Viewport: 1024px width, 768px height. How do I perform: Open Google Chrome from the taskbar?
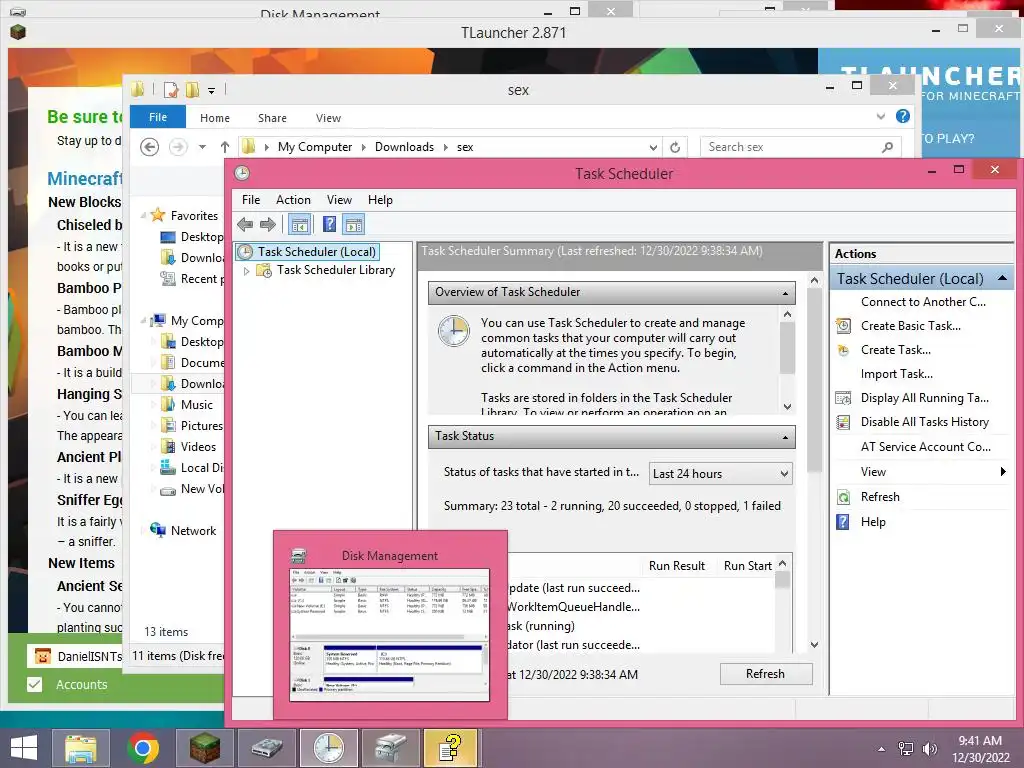pos(143,748)
